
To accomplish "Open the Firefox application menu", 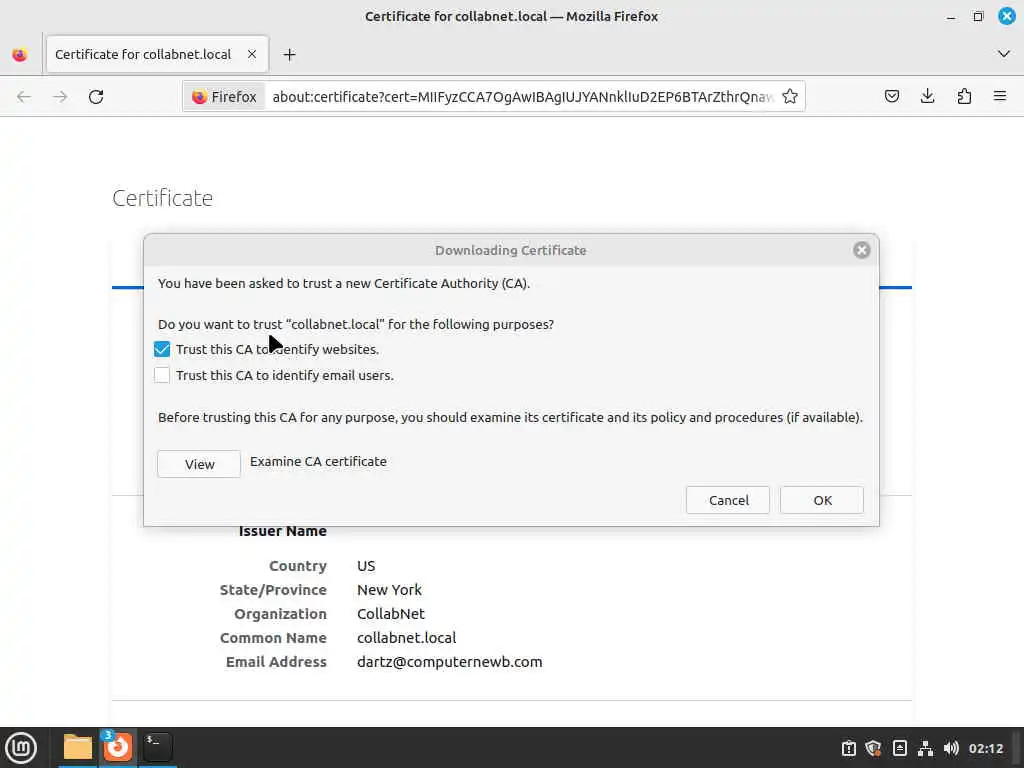I will pyautogui.click(x=1000, y=97).
